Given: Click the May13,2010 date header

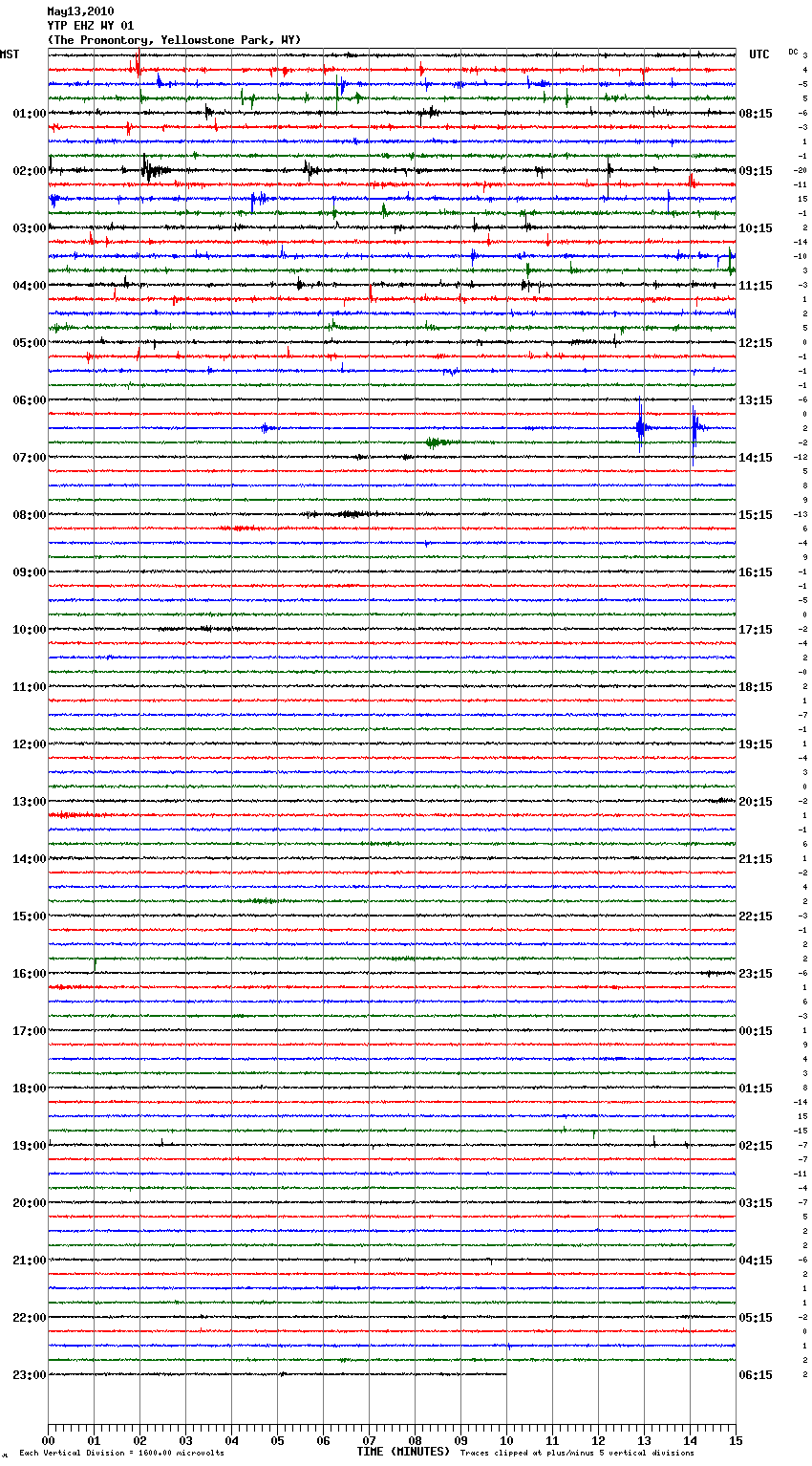Looking at the screenshot, I should pyautogui.click(x=80, y=11).
